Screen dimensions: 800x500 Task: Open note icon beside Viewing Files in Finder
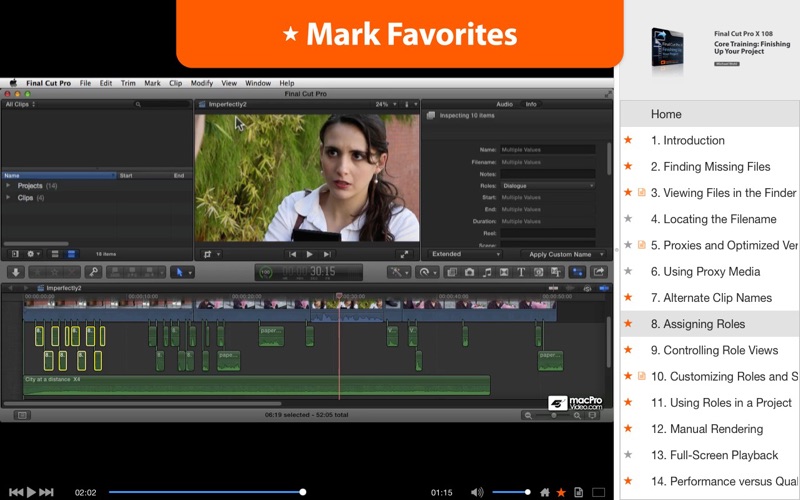(x=642, y=192)
